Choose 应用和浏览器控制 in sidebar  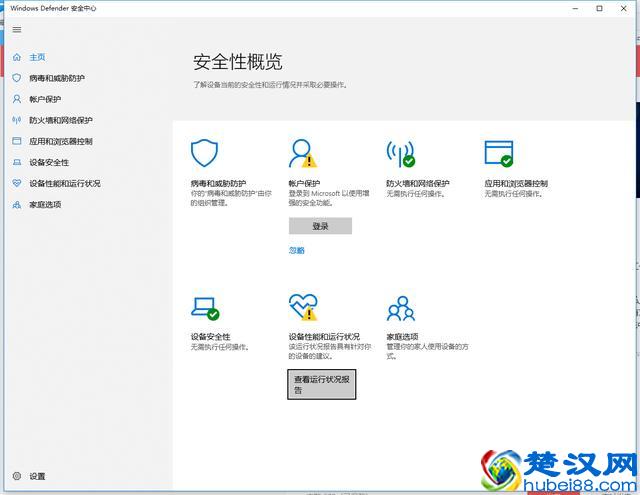[x=61, y=141]
